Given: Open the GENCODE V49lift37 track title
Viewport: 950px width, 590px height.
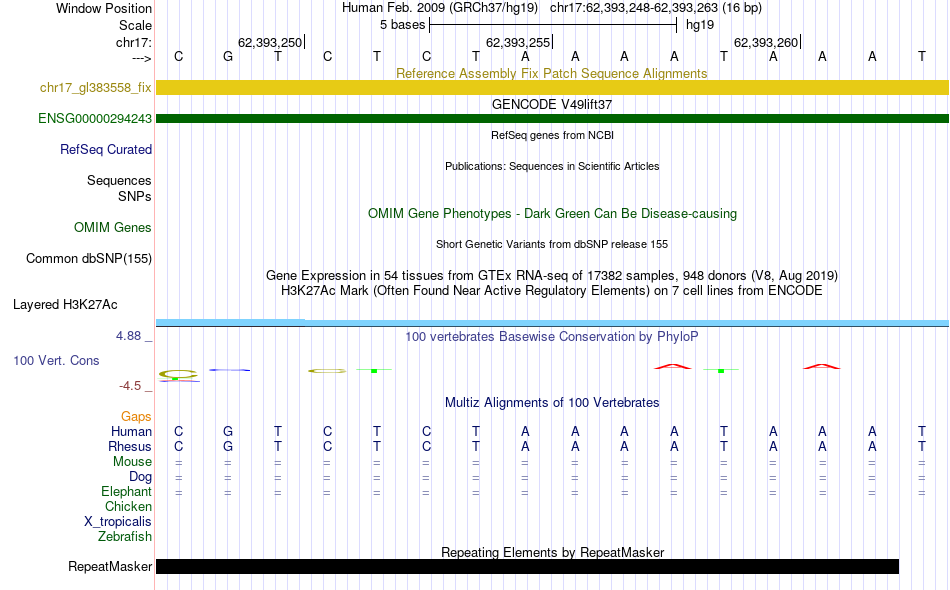Looking at the screenshot, I should coord(552,104).
